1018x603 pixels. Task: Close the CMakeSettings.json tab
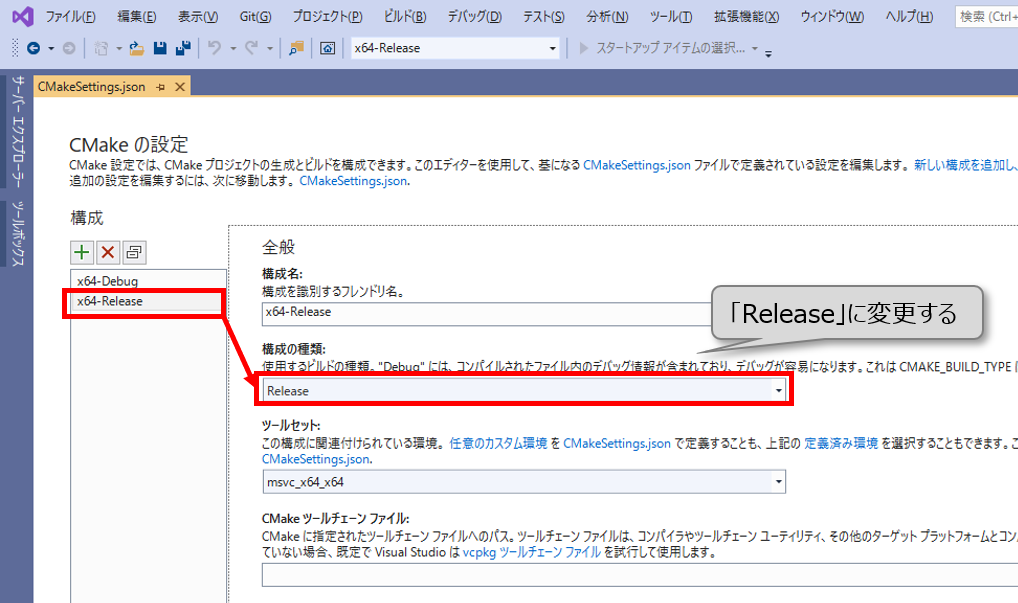coord(180,87)
